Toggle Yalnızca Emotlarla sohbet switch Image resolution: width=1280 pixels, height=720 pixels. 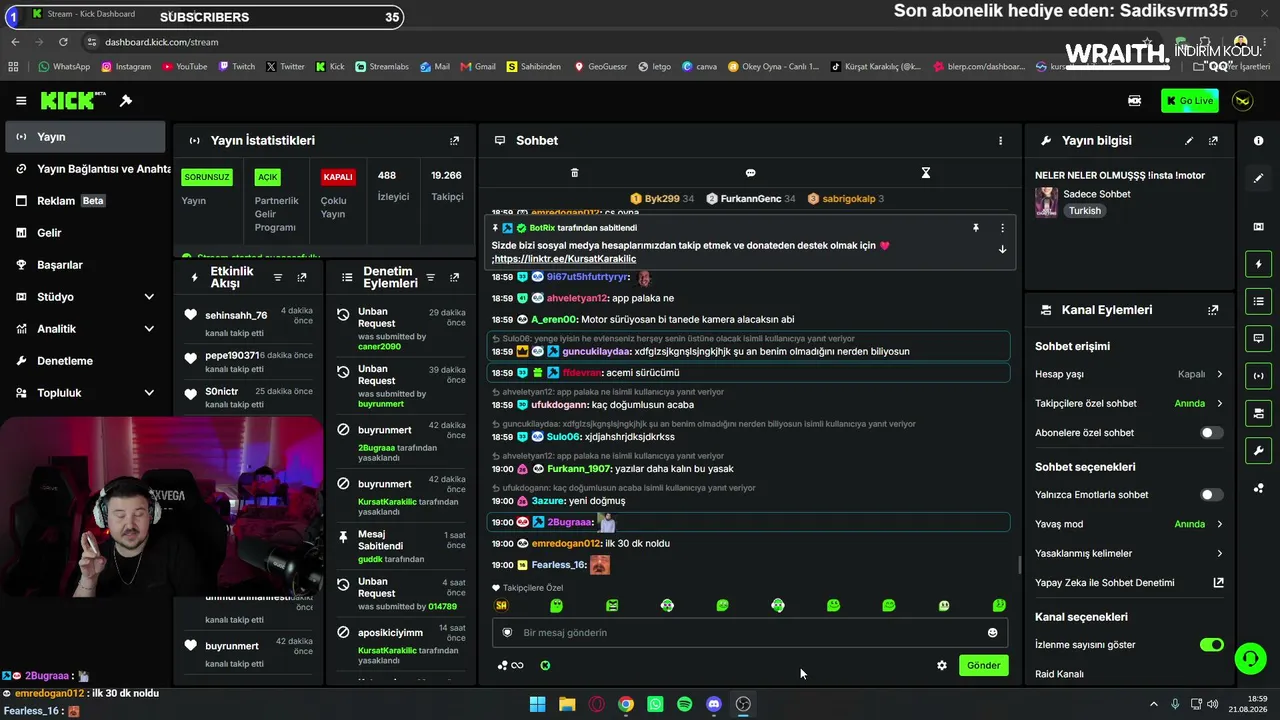click(x=1211, y=495)
